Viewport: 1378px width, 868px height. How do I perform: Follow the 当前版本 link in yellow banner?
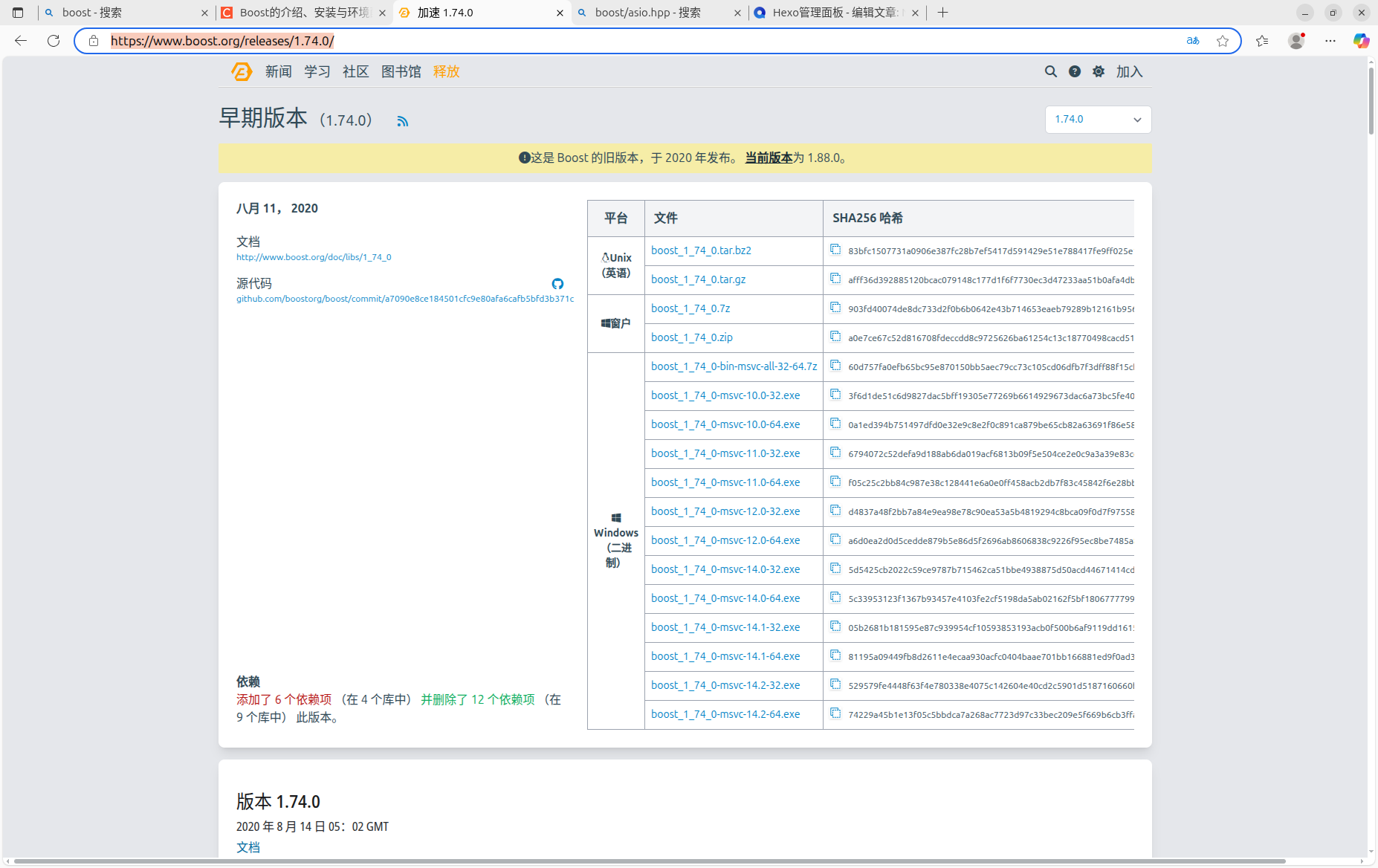pos(769,158)
